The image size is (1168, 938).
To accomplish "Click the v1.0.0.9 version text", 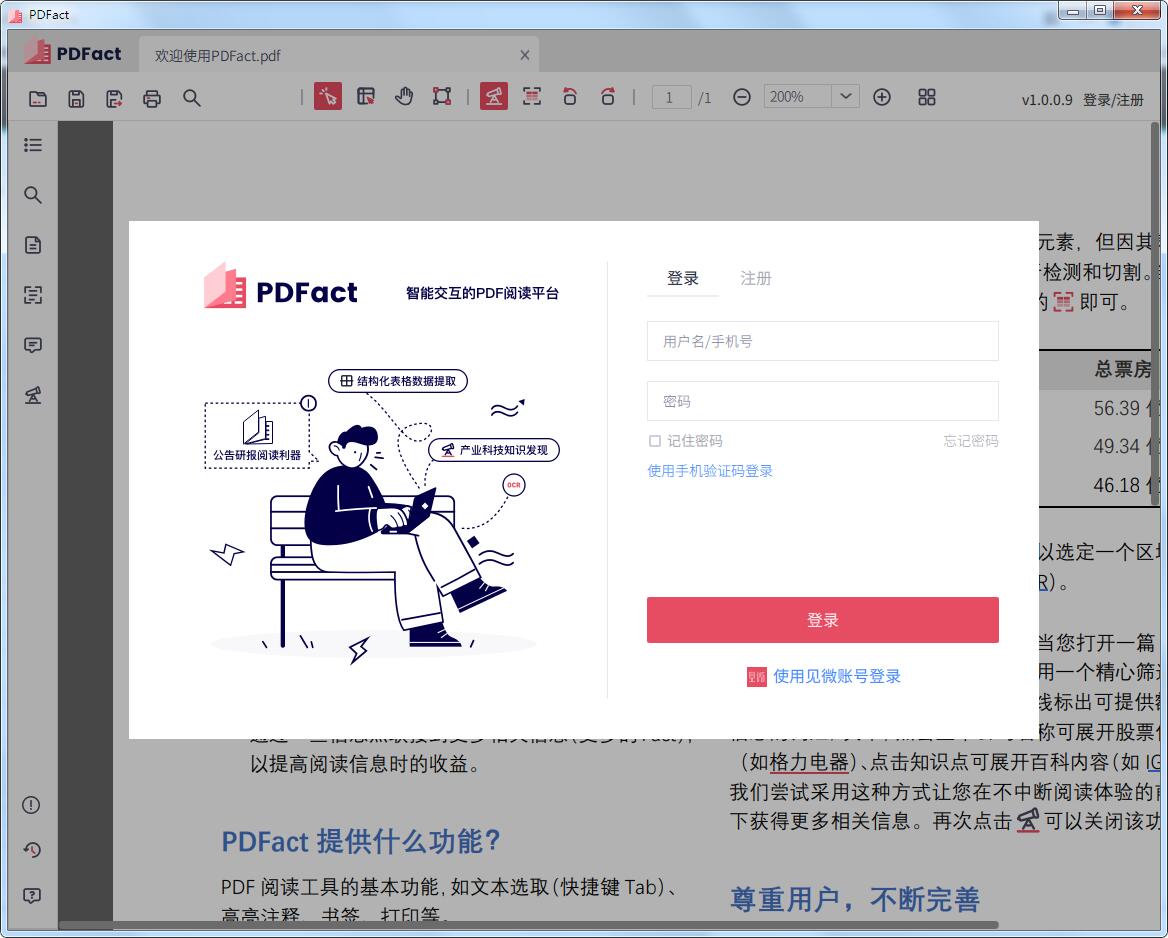I will click(x=1047, y=100).
